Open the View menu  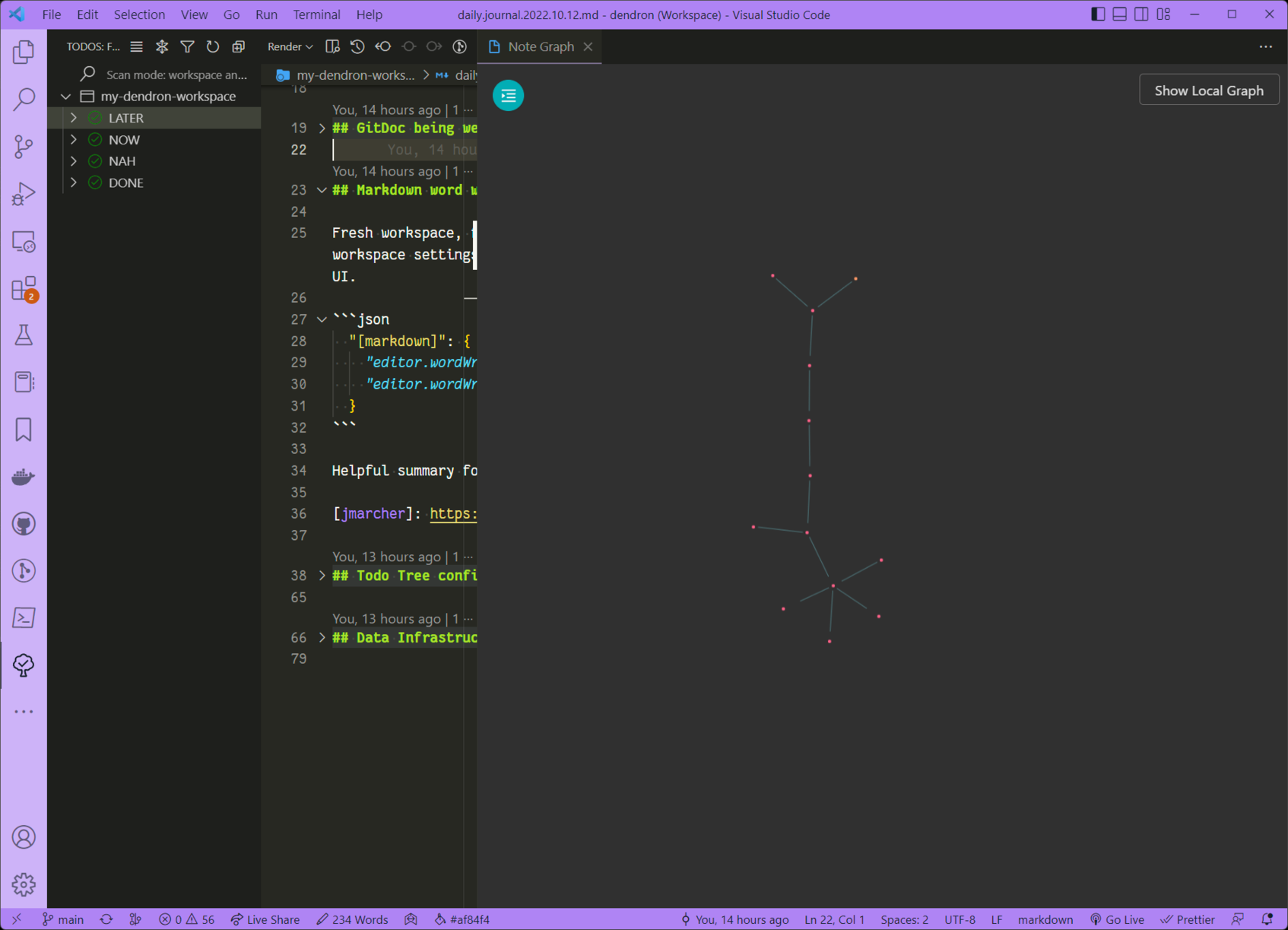tap(194, 14)
